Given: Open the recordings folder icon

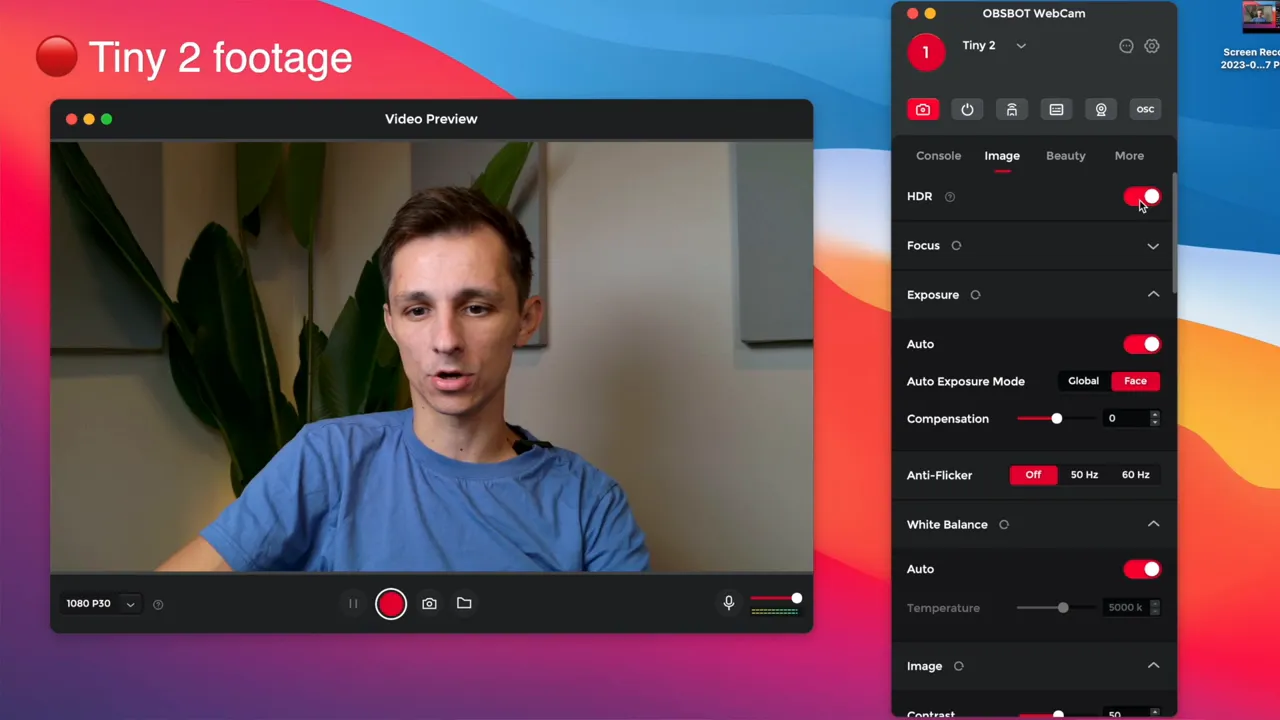Looking at the screenshot, I should [x=464, y=603].
